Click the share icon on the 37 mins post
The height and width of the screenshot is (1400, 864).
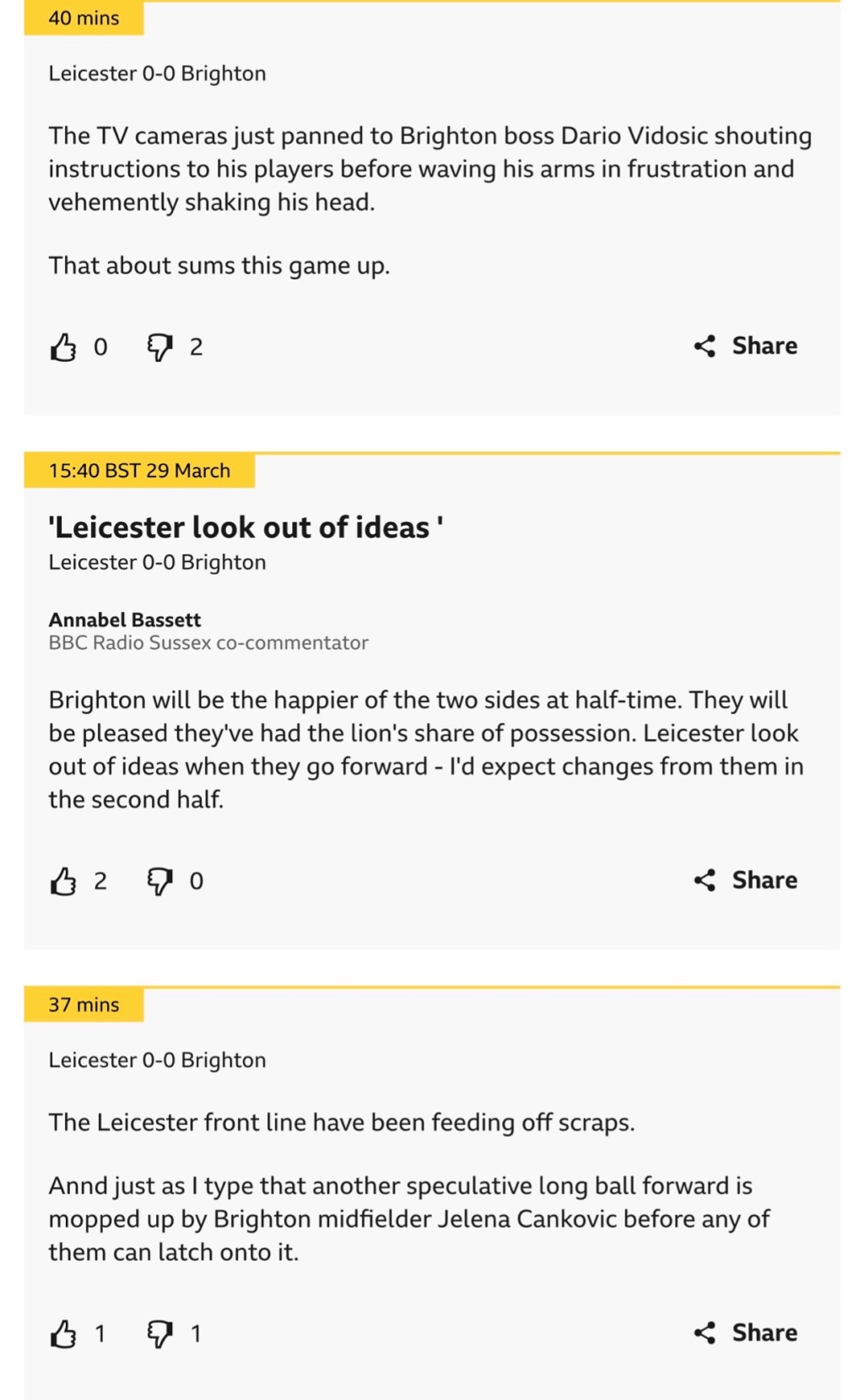[707, 1333]
